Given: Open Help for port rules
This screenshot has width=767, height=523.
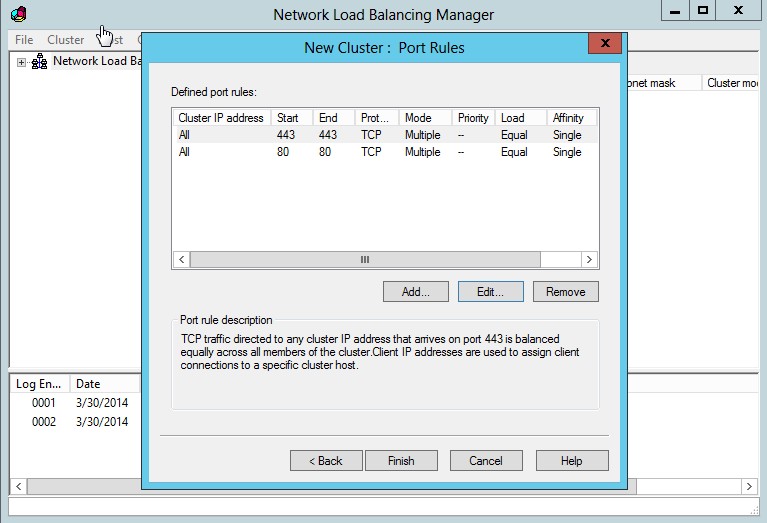Looking at the screenshot, I should click(571, 461).
